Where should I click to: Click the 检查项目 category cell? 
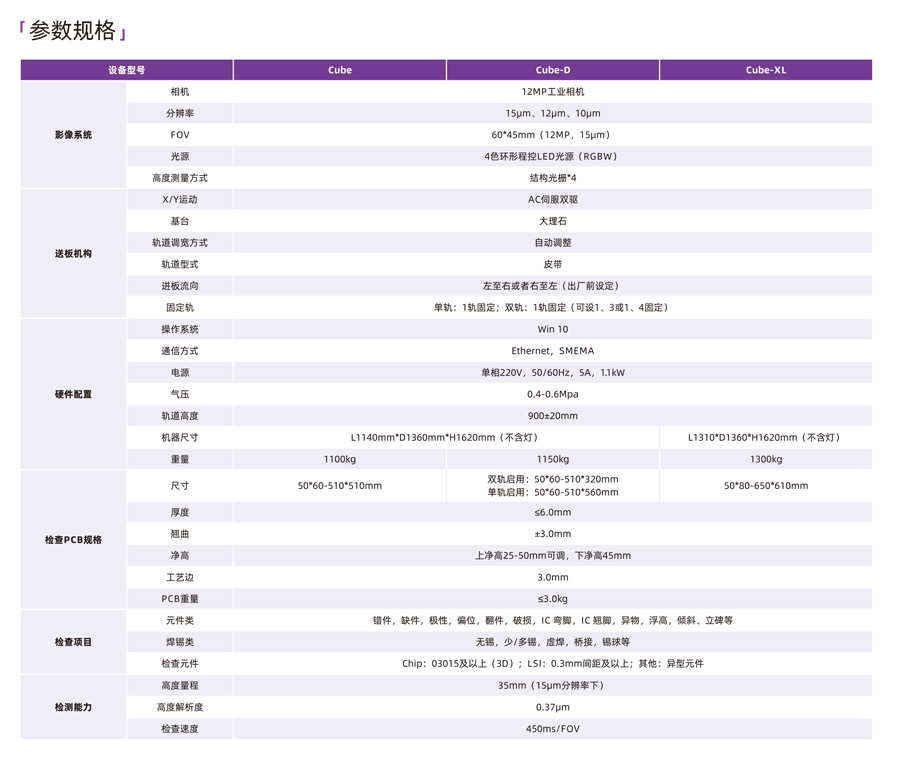74,642
